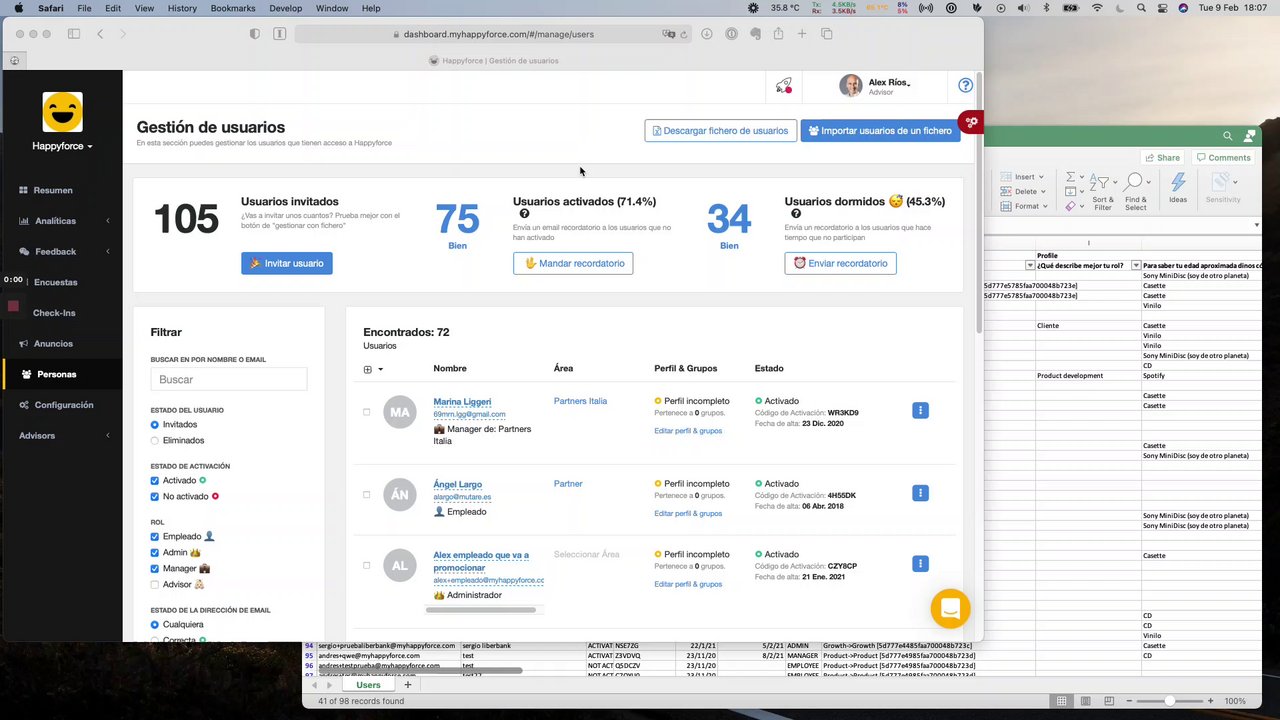Click Safari sidebar toggle icon
Viewport: 1280px width, 720px height.
(73, 34)
